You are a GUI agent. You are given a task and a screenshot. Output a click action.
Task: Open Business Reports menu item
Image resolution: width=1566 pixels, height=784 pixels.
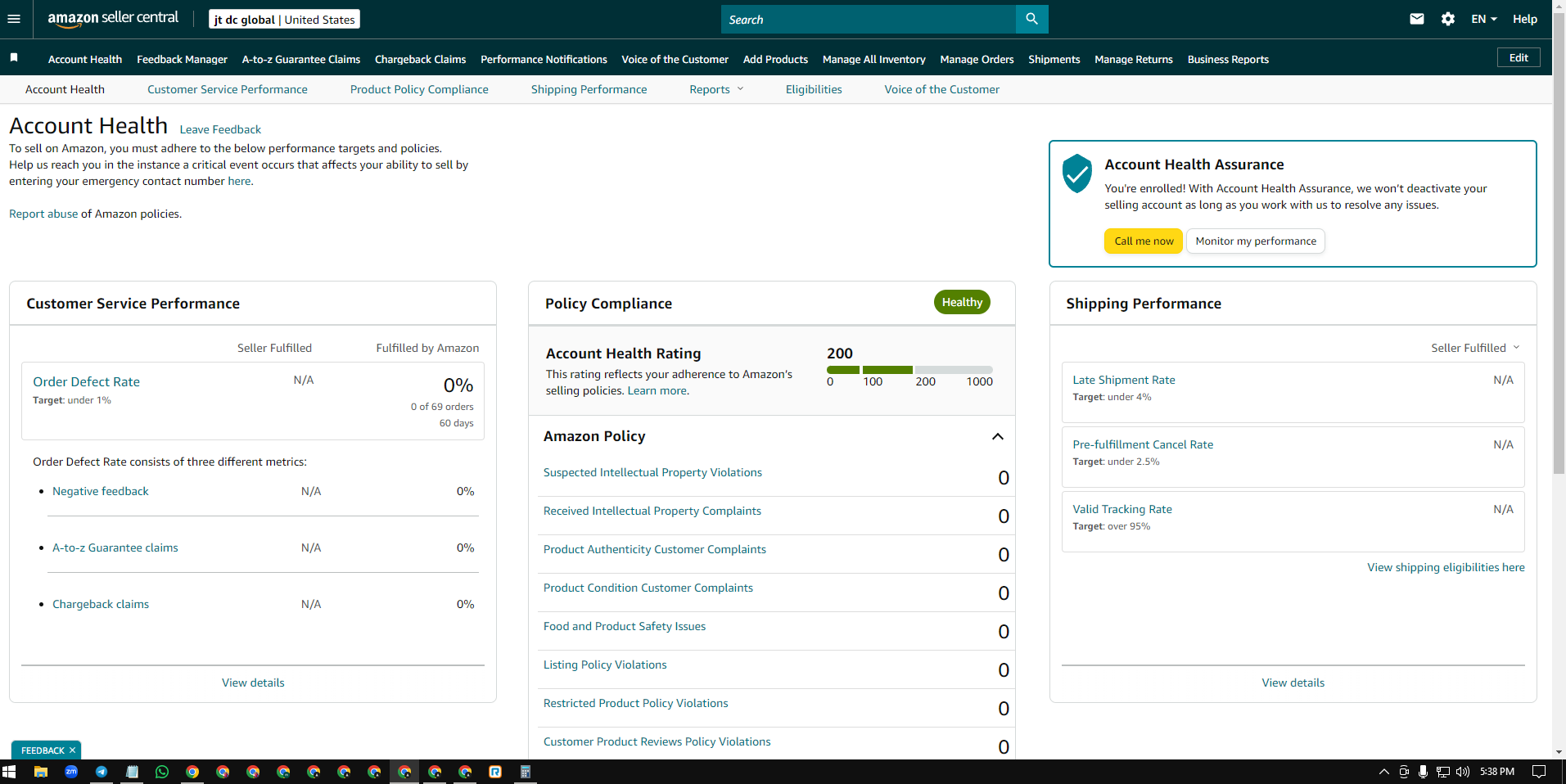coord(1228,59)
